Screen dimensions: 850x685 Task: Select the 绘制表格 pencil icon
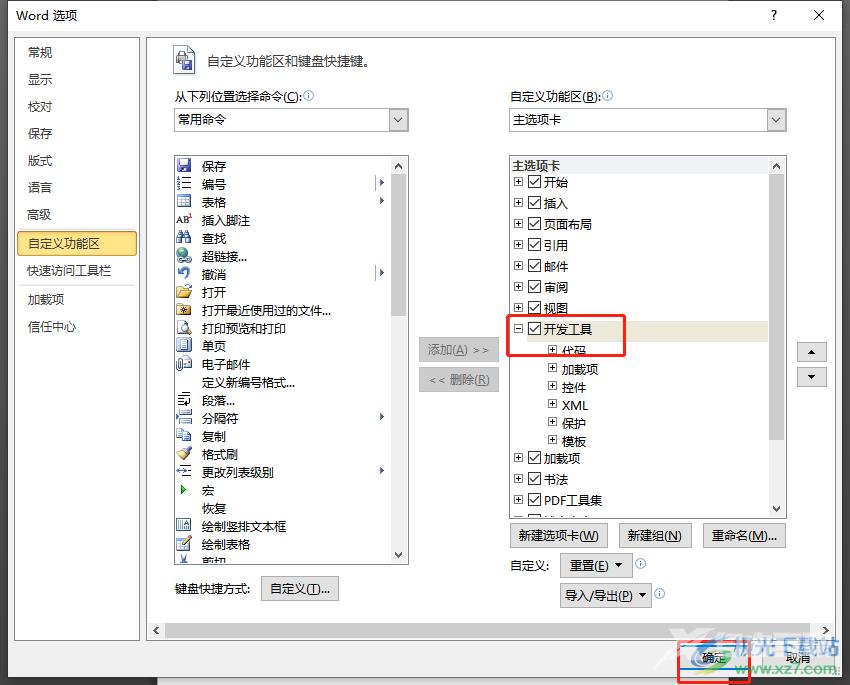pyautogui.click(x=184, y=543)
